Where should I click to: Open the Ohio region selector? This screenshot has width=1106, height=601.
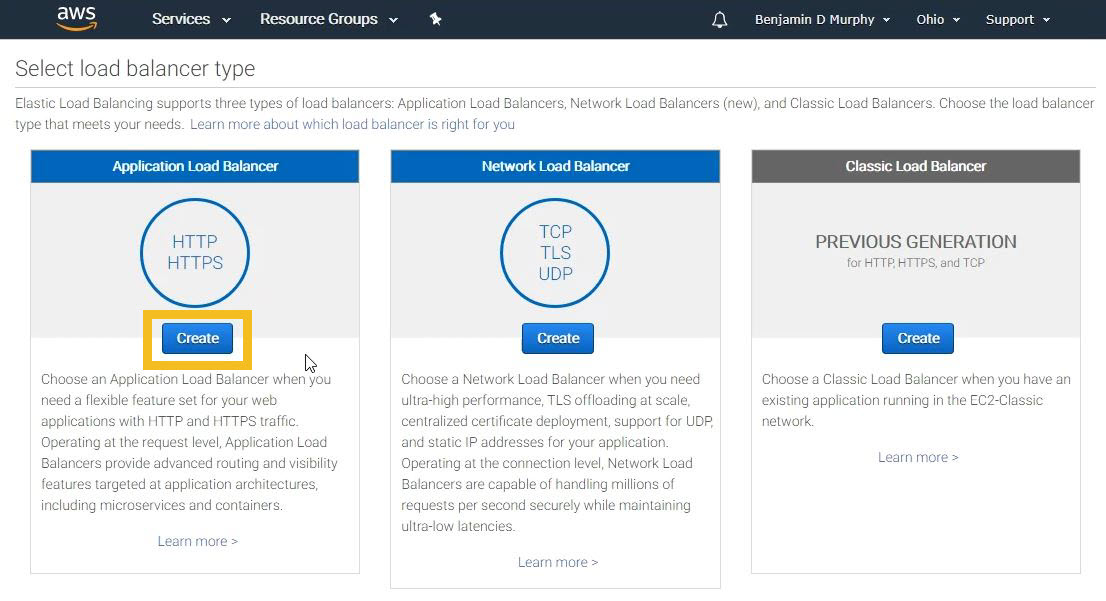938,20
